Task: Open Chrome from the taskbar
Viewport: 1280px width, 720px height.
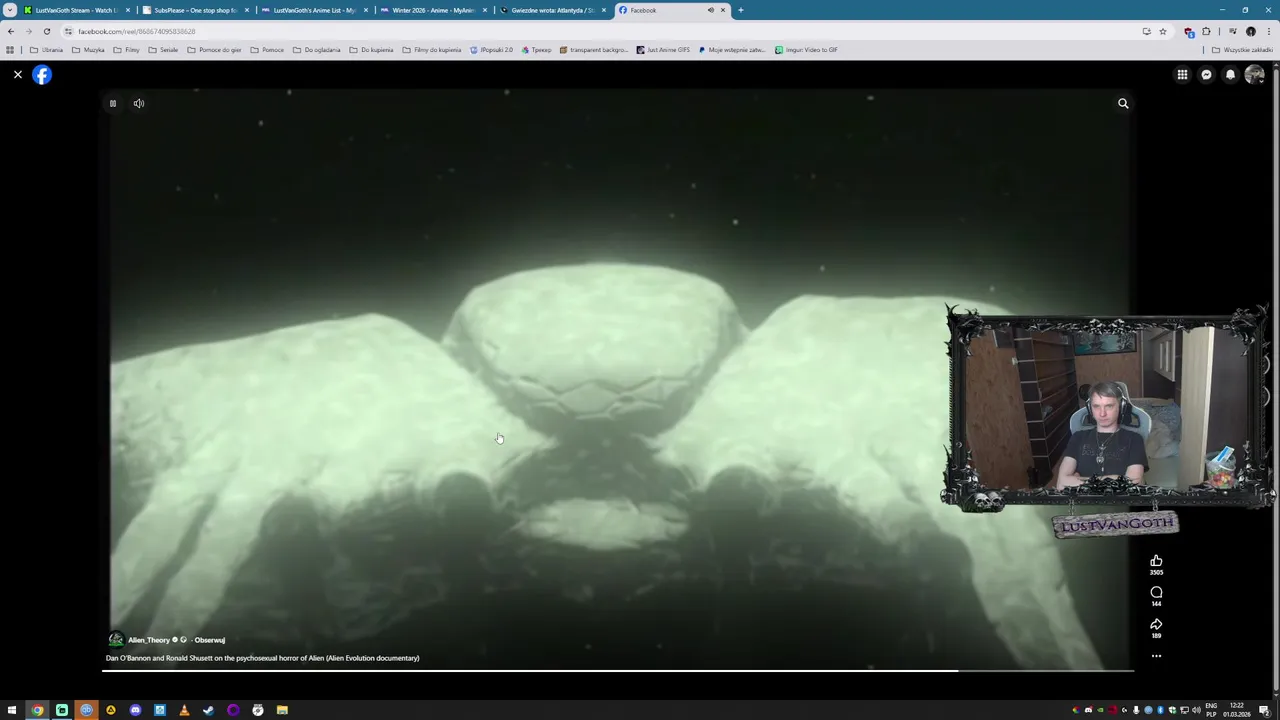Action: coord(37,710)
